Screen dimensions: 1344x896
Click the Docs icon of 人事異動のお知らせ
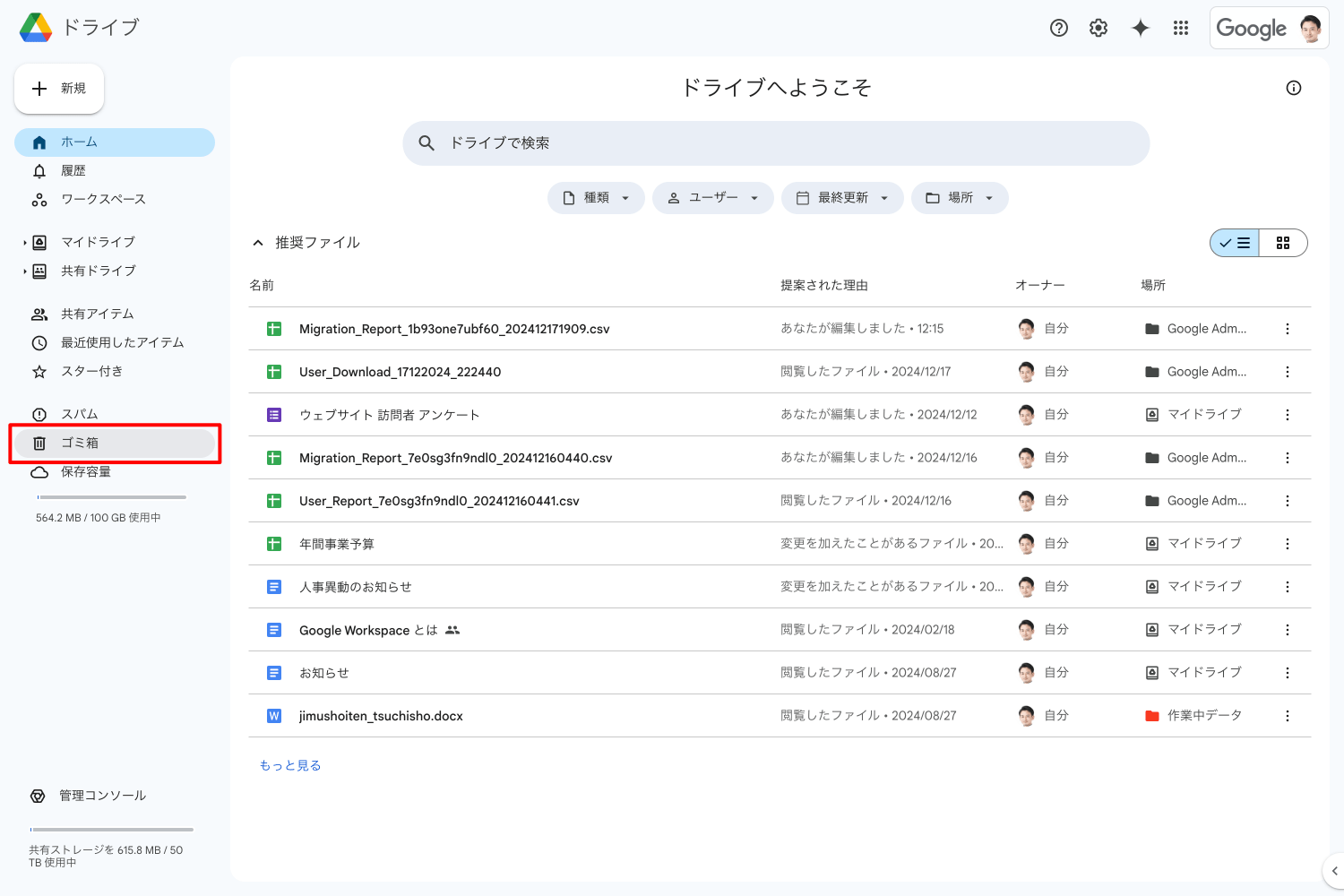point(274,587)
